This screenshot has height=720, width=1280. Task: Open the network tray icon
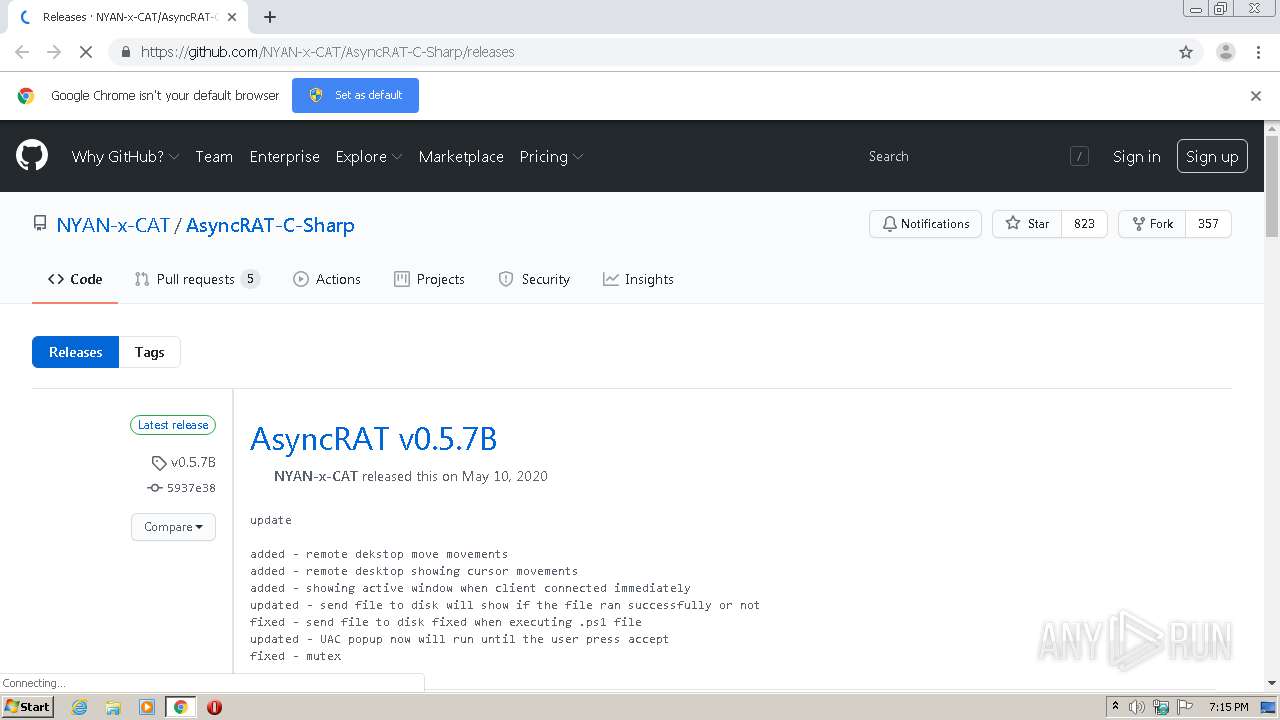(1161, 707)
